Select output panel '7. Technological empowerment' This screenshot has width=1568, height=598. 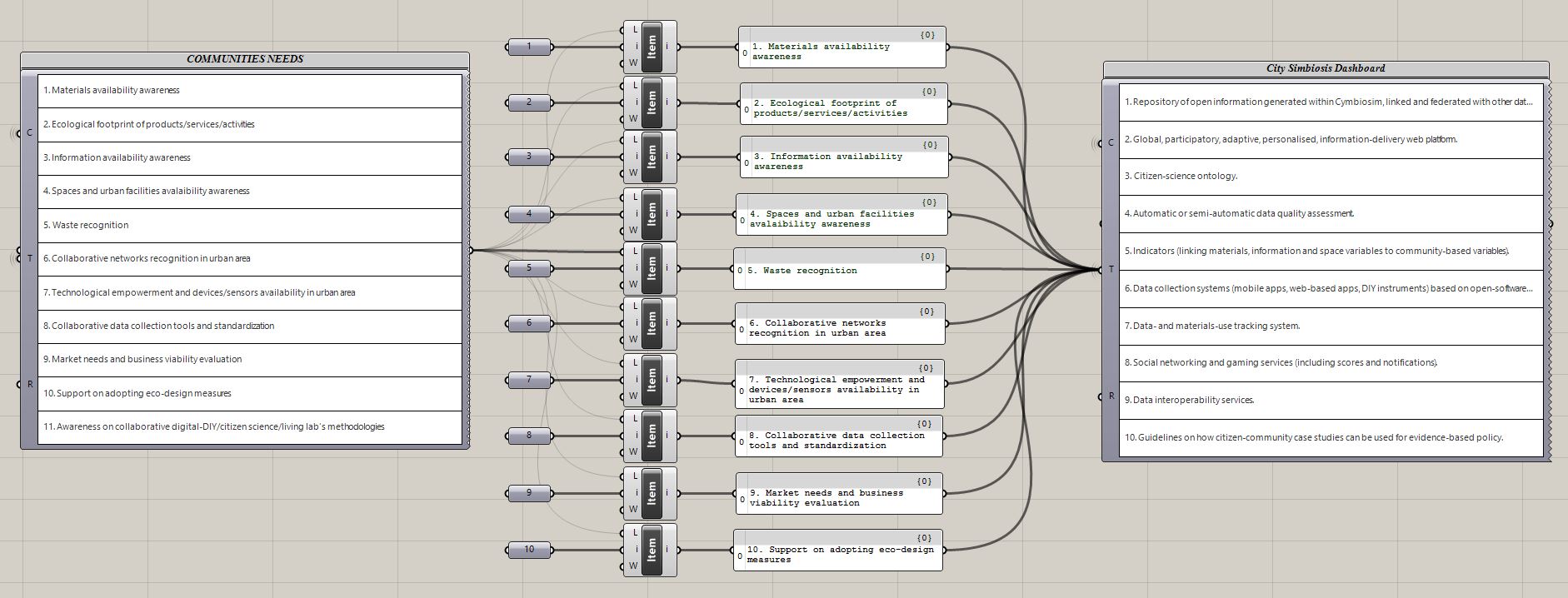tap(840, 384)
